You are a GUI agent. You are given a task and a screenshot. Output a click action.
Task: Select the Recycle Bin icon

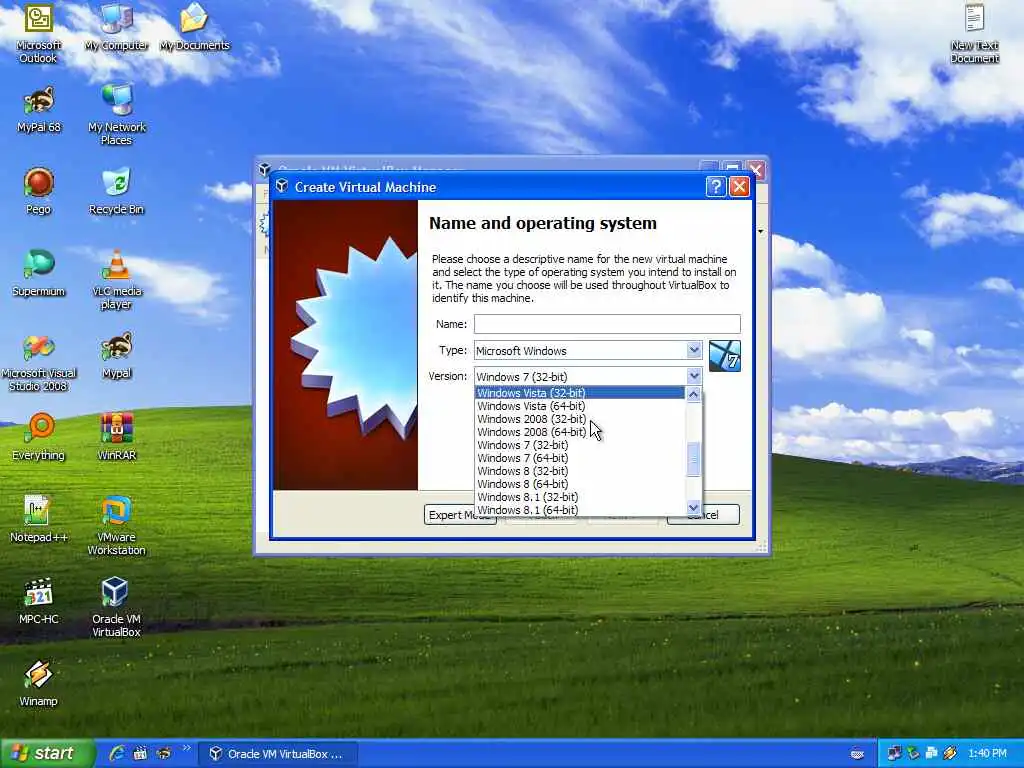point(116,192)
